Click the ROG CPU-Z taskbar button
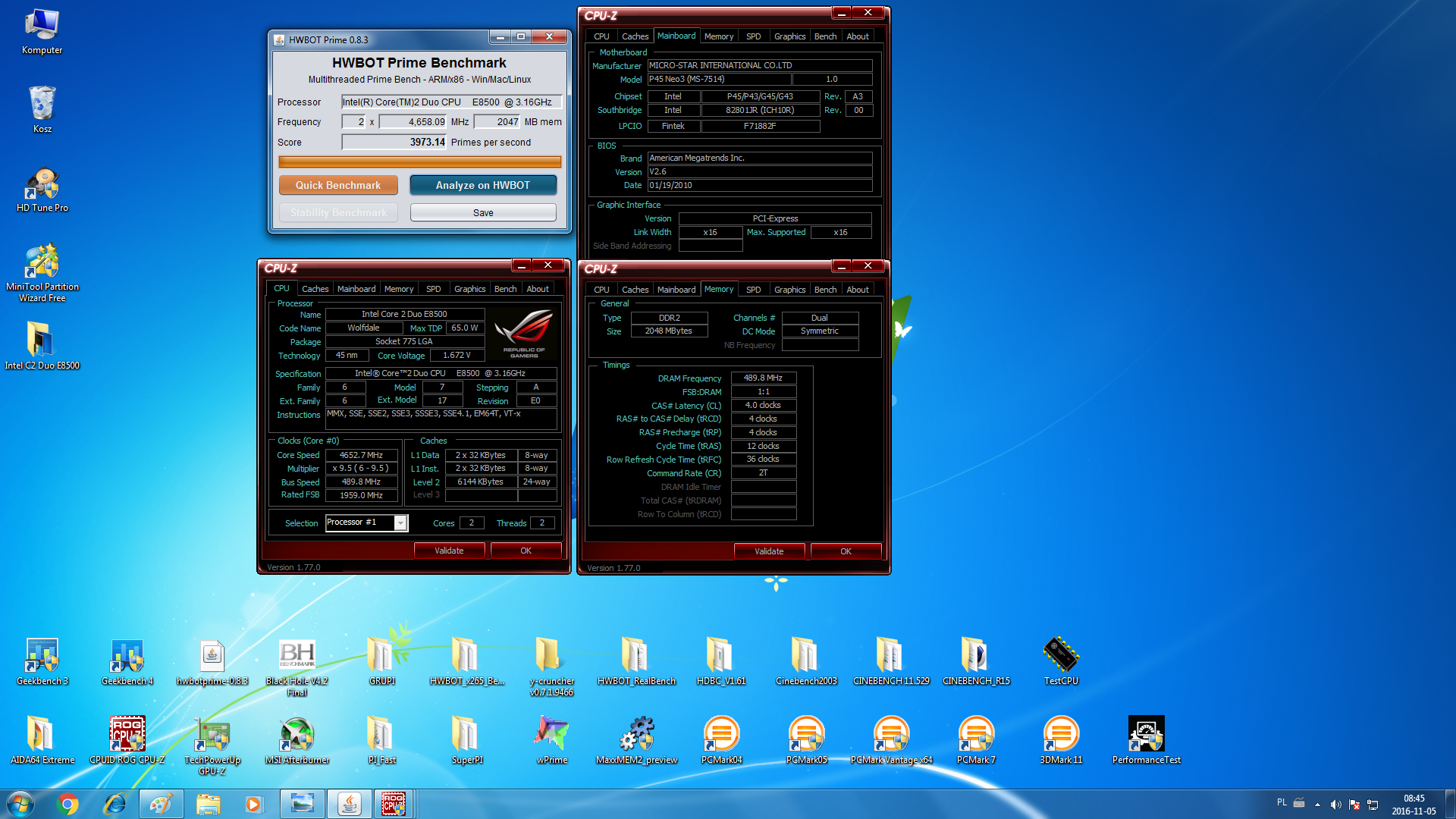Screen dimensions: 1456x819 pyautogui.click(x=394, y=804)
